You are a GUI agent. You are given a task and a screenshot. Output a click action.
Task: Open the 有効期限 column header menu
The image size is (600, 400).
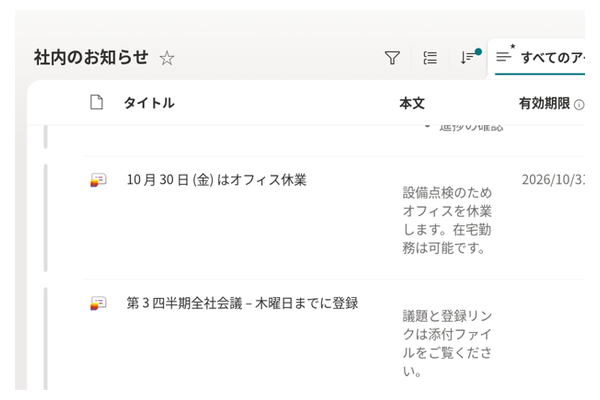545,103
